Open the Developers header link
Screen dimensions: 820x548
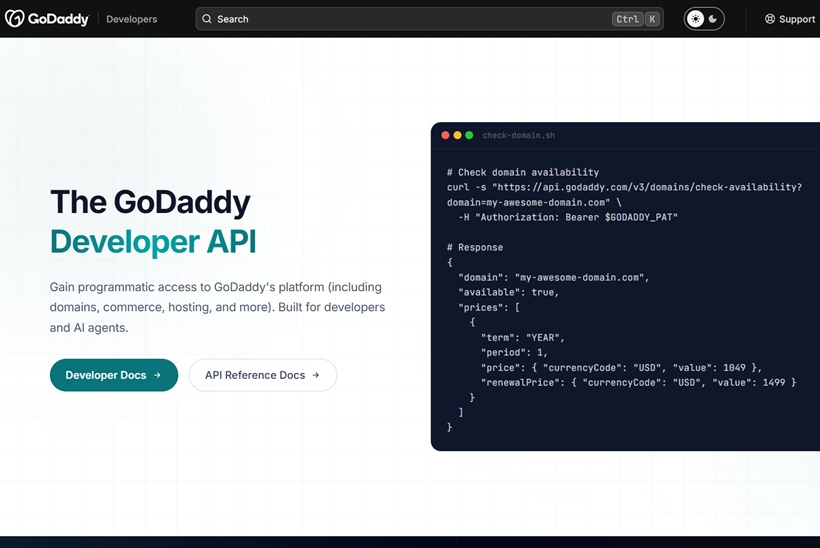pos(131,19)
